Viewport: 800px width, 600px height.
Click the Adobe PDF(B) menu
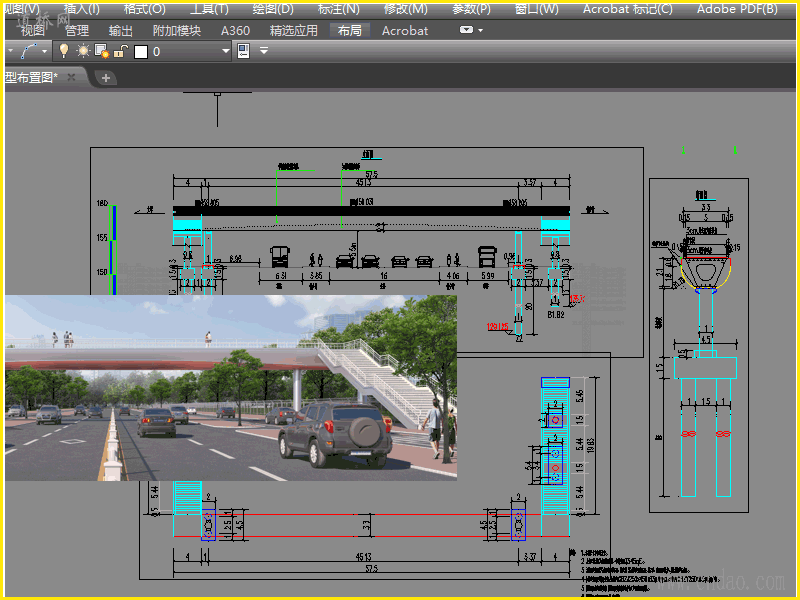[737, 9]
